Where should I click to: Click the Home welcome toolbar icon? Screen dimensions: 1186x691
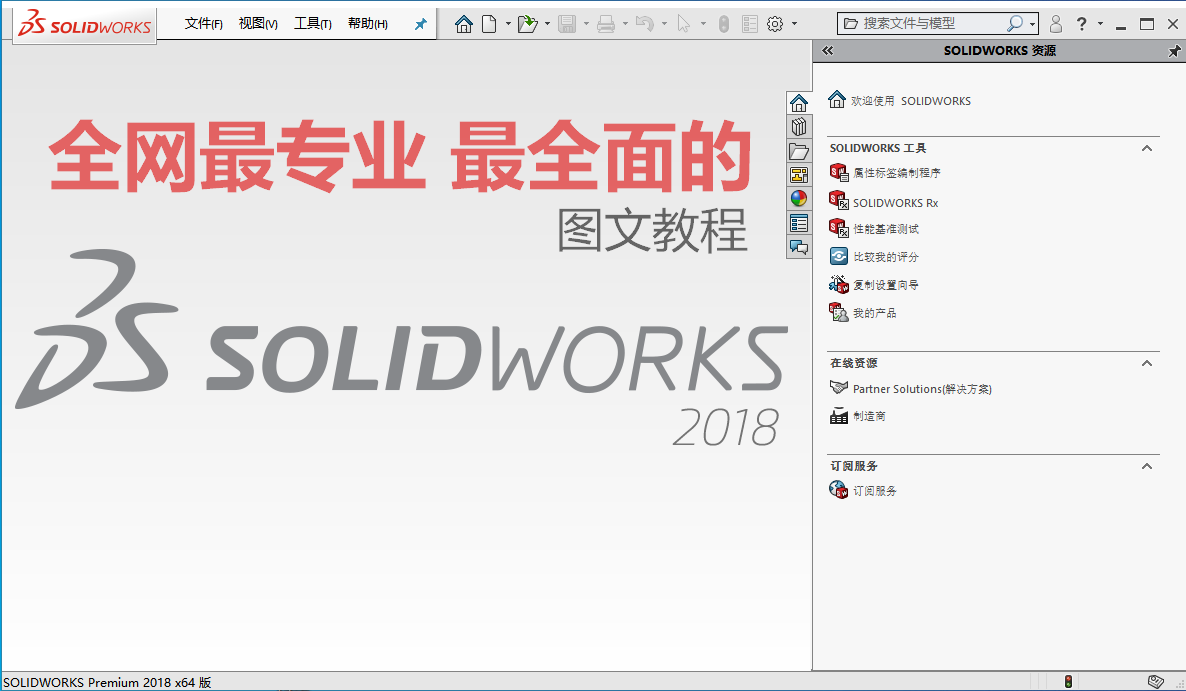pos(464,24)
